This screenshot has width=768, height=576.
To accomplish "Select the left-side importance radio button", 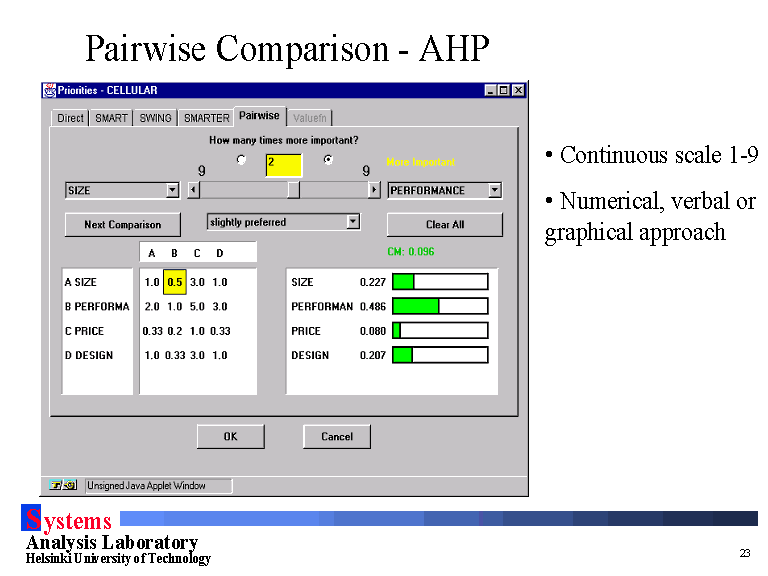I will 241,160.
